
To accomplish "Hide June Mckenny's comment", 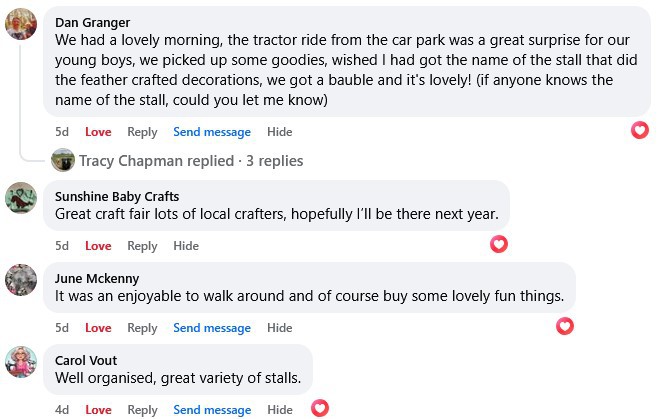I will click(x=280, y=328).
